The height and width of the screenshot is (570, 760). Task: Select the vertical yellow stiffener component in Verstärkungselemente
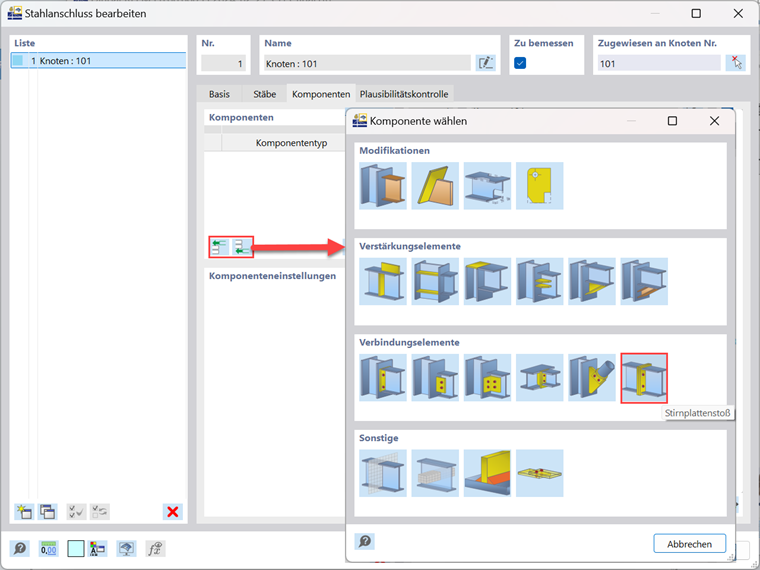click(x=383, y=281)
